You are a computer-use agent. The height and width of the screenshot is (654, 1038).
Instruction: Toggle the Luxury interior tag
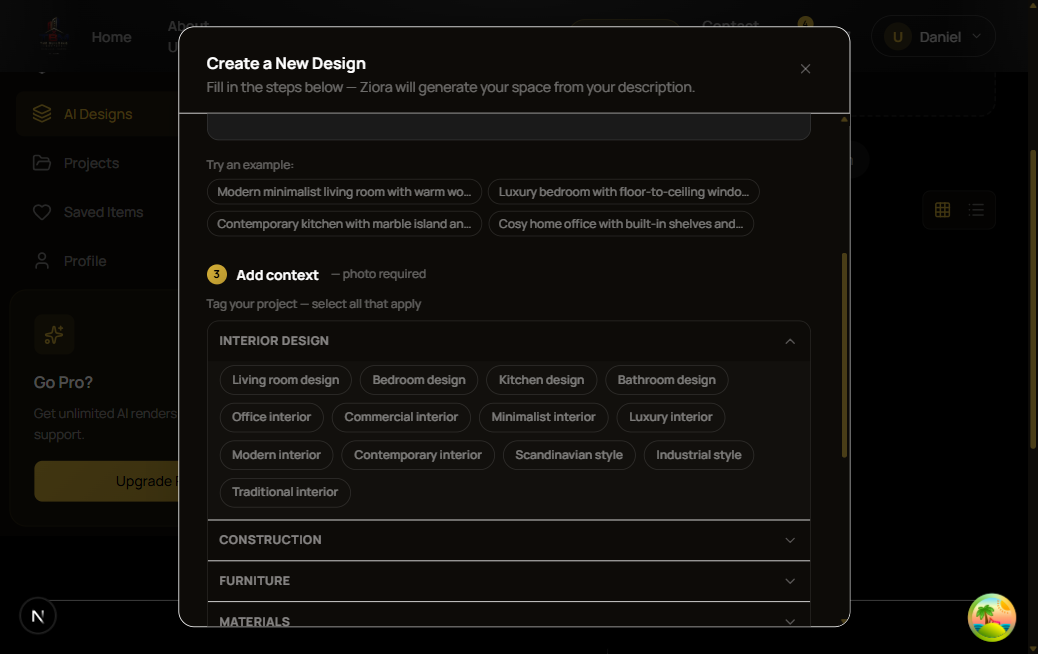click(671, 417)
